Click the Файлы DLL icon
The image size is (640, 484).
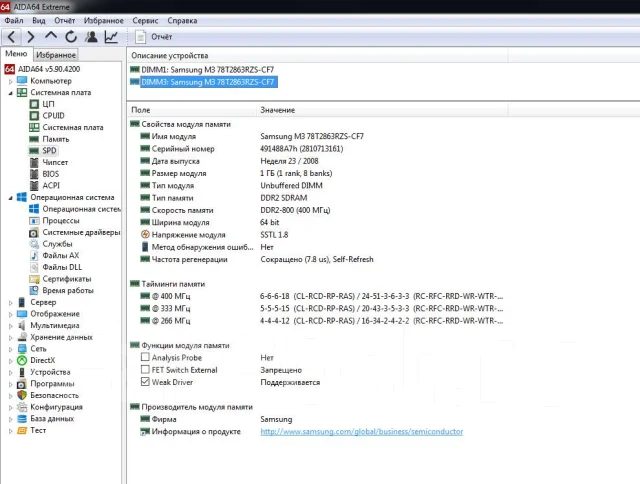coord(34,267)
